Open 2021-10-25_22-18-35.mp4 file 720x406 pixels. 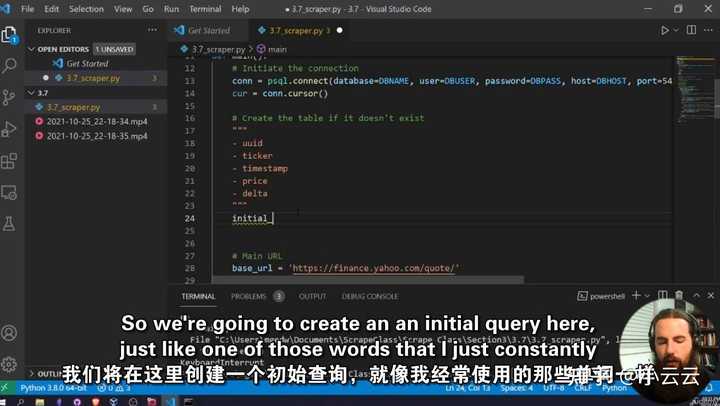click(96, 136)
